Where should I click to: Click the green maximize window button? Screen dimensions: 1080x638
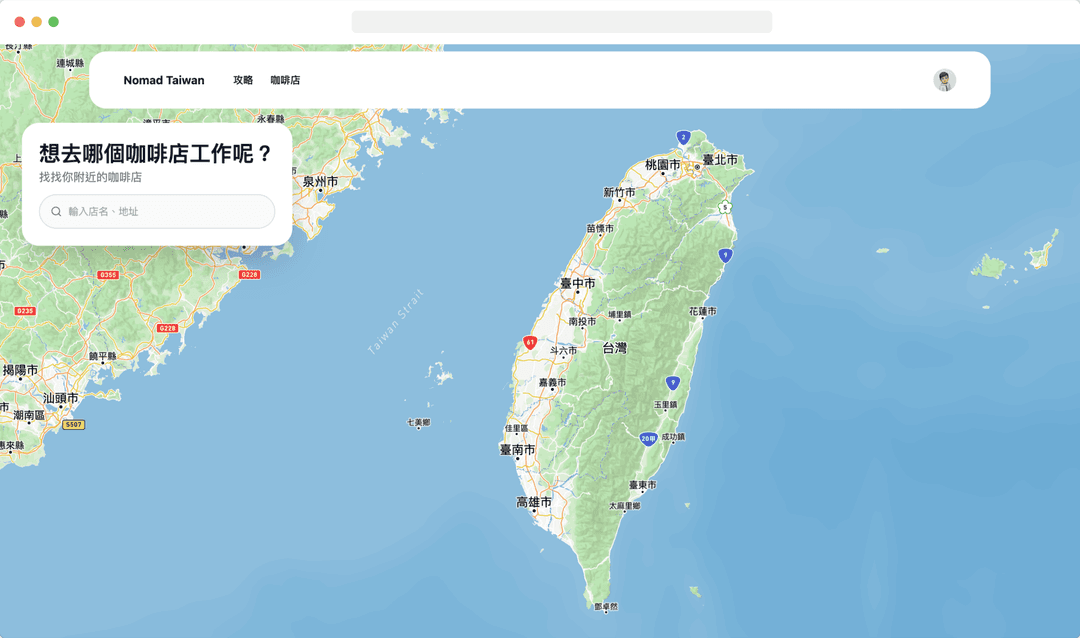point(54,22)
